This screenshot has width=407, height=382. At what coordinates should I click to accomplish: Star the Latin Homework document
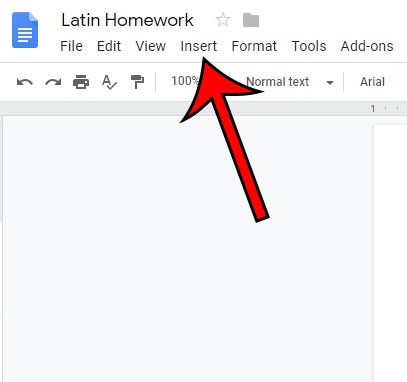coord(223,20)
